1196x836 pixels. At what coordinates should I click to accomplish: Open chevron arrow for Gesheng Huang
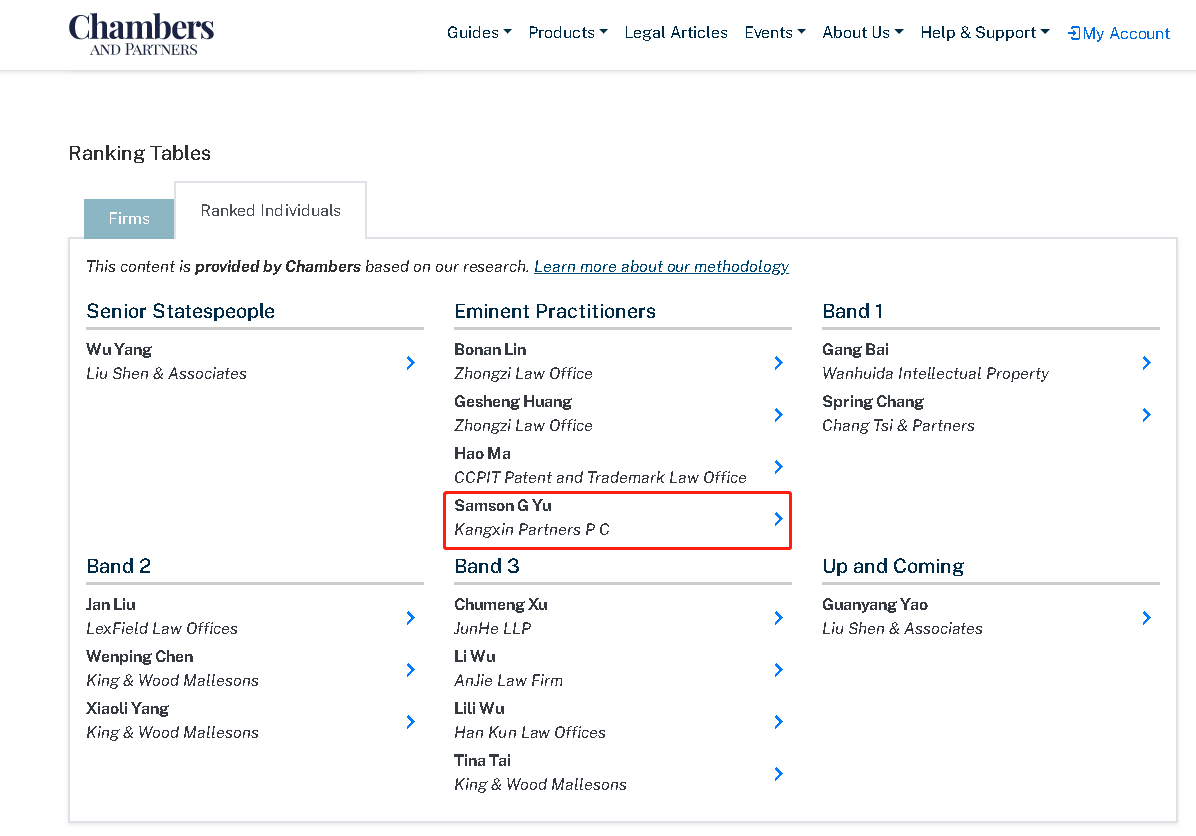778,415
